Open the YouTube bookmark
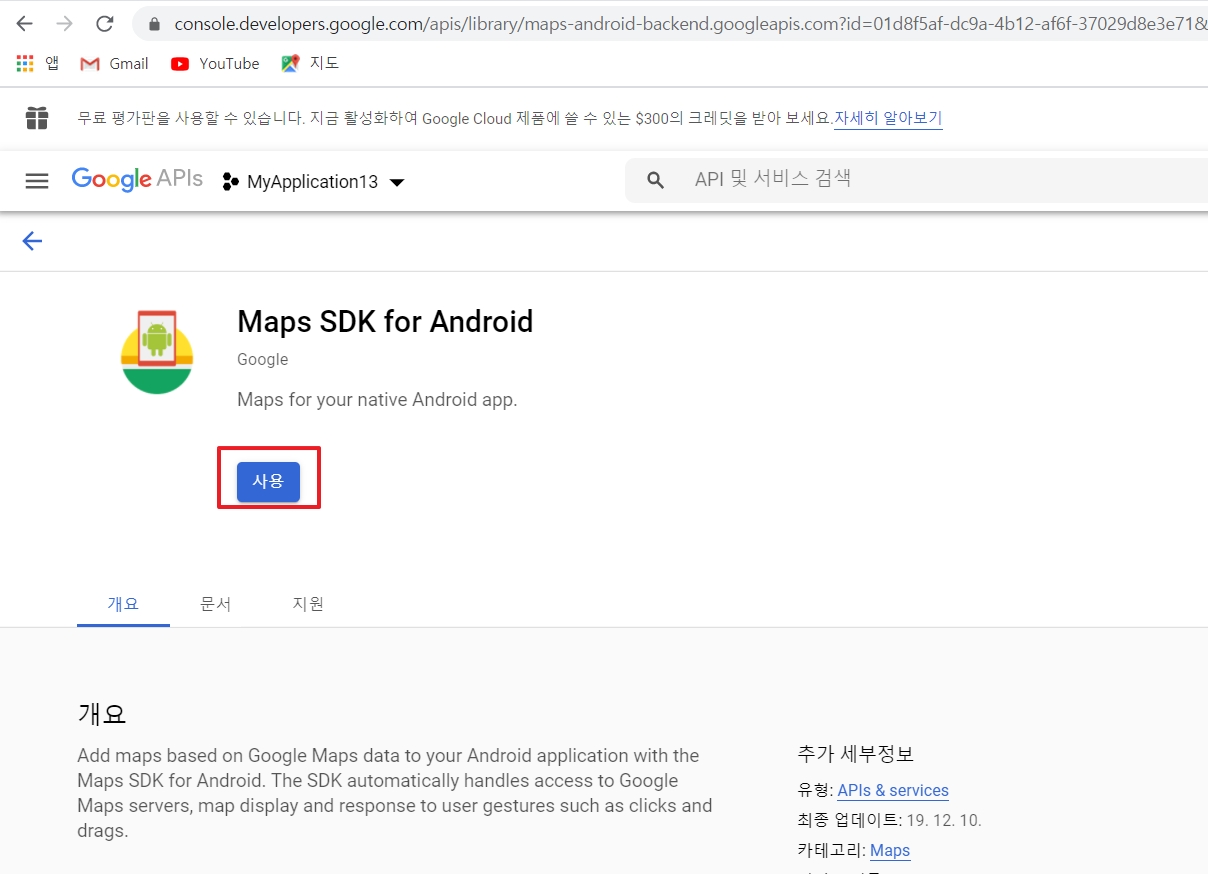The image size is (1208, 874). pos(214,63)
